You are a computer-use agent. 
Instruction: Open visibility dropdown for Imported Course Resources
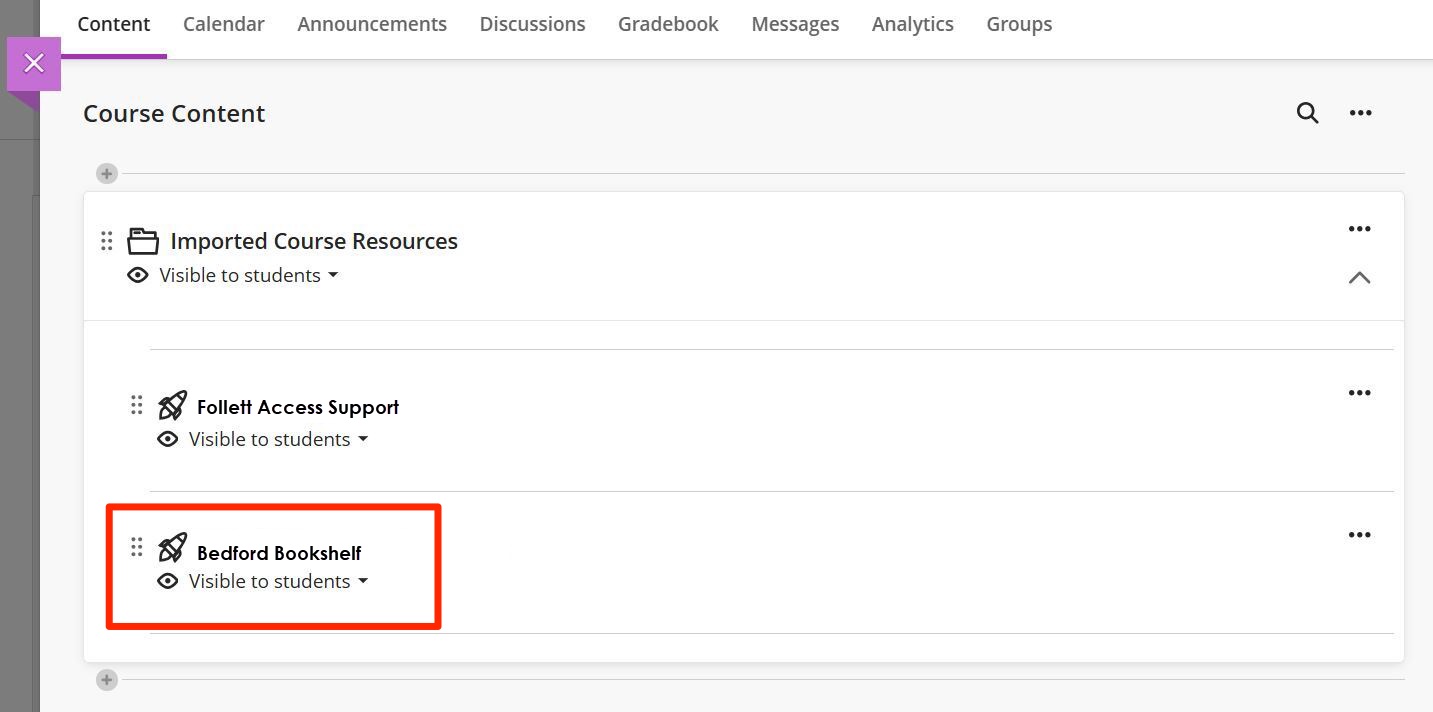click(249, 275)
